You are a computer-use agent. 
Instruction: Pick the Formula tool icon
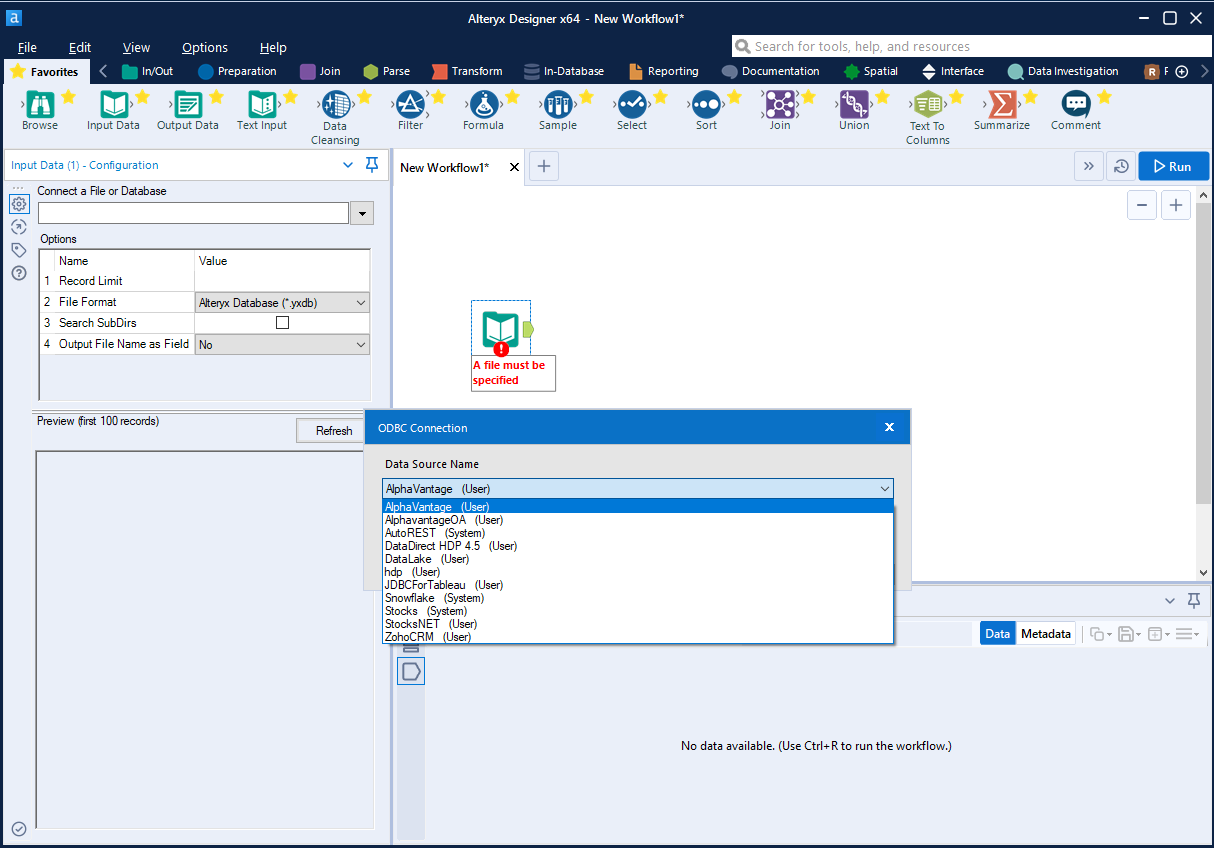click(x=484, y=104)
